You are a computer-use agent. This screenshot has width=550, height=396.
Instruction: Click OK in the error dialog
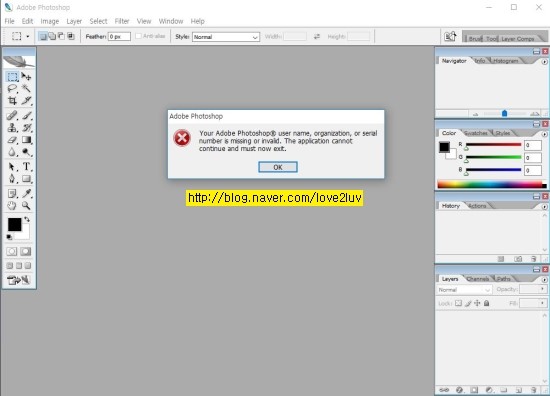click(x=278, y=167)
